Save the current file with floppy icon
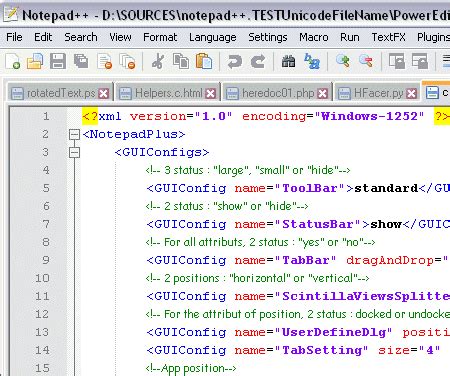The image size is (450, 376). pyautogui.click(x=58, y=62)
